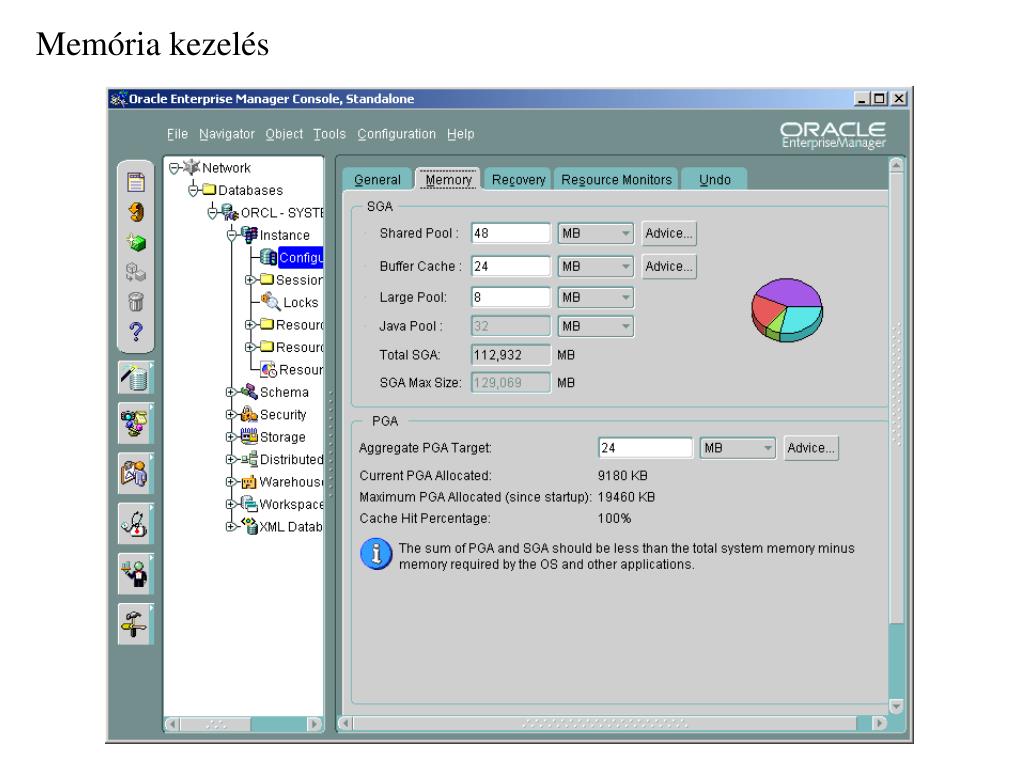
Task: Open the camera and notes tools drawer
Action: [136, 423]
